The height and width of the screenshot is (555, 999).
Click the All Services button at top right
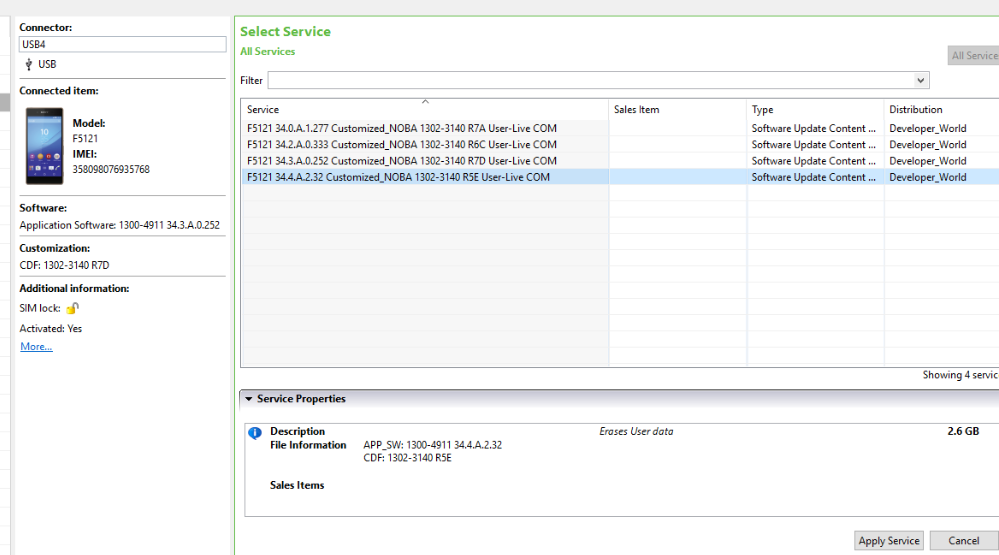[974, 55]
